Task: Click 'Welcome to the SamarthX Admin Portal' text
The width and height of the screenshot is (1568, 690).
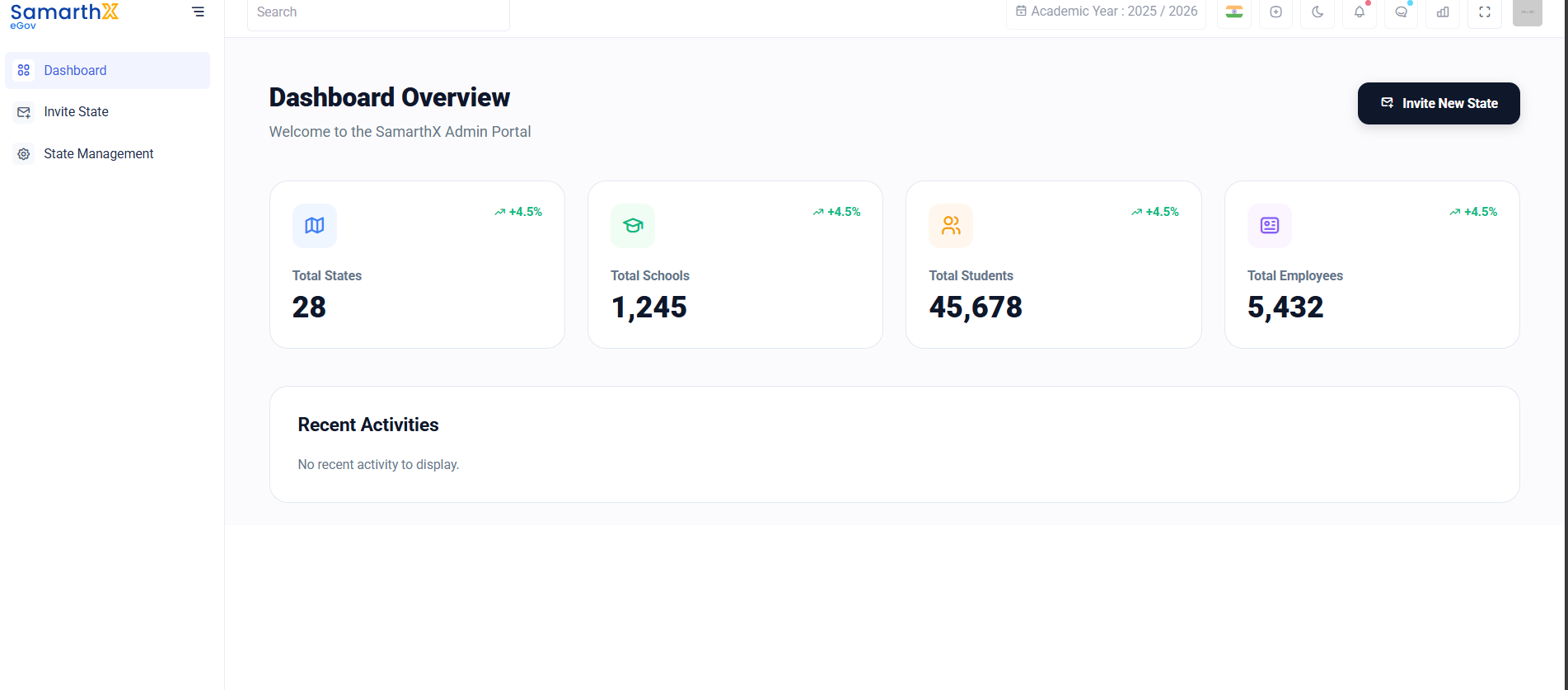Action: click(x=400, y=132)
